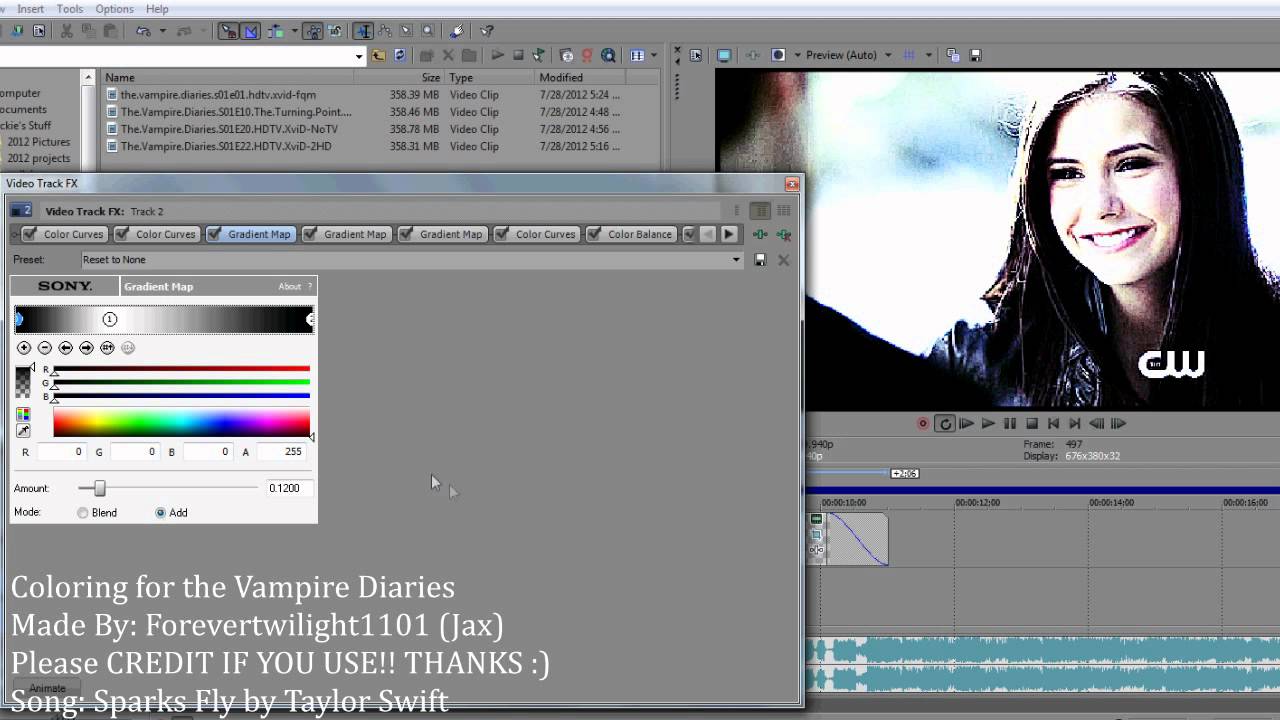Image resolution: width=1280 pixels, height=720 pixels.
Task: Open the Help menu
Action: pyautogui.click(x=157, y=9)
